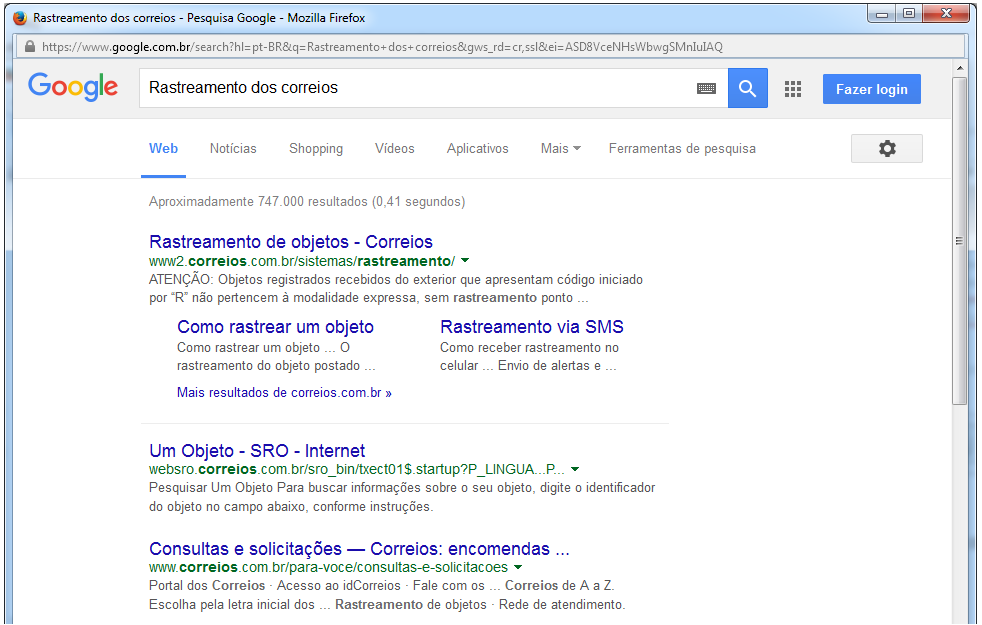Switch to the Vídeos tab
The image size is (982, 625).
point(395,148)
